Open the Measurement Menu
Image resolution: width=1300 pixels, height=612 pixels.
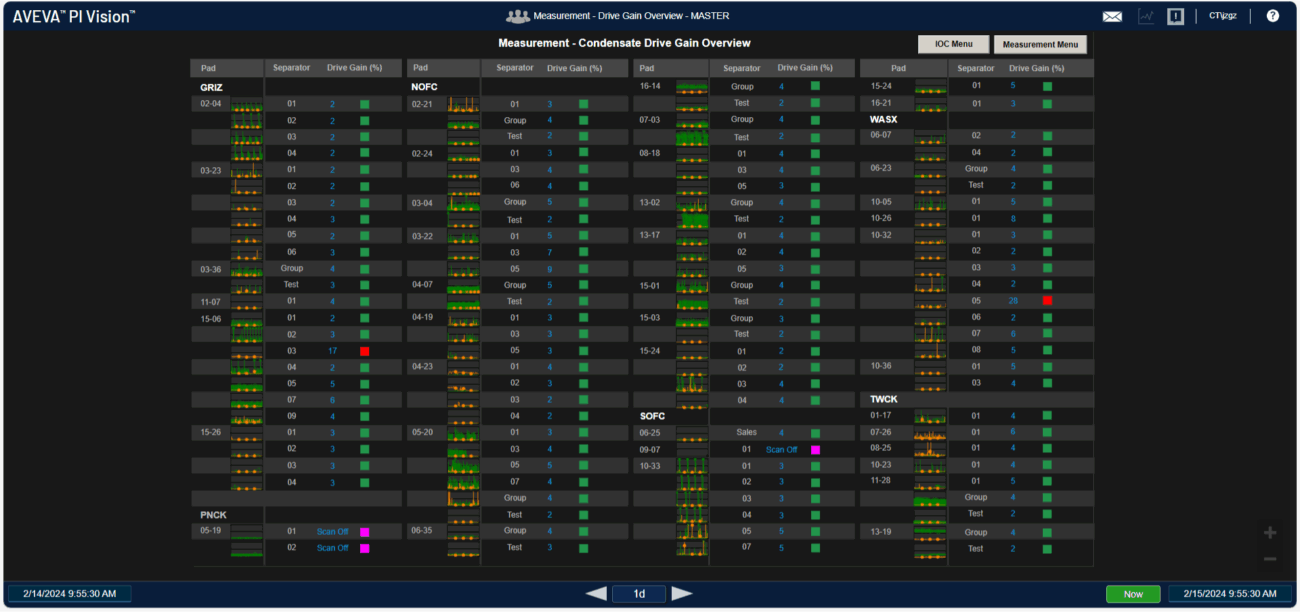1040,44
